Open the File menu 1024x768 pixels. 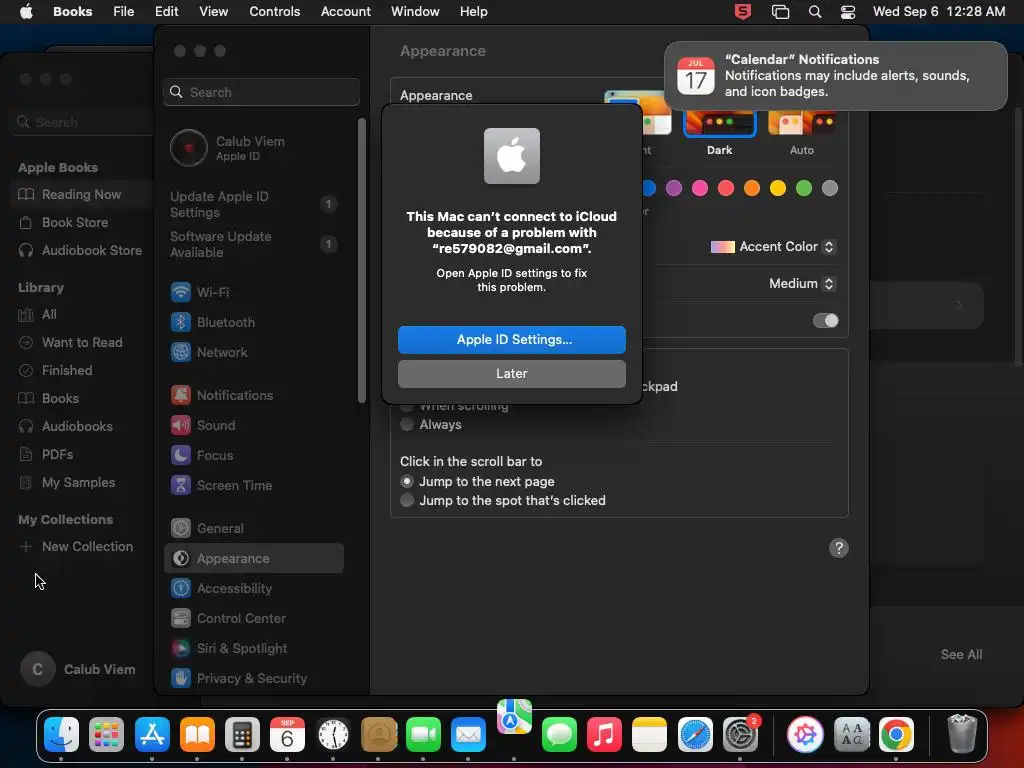tap(123, 12)
